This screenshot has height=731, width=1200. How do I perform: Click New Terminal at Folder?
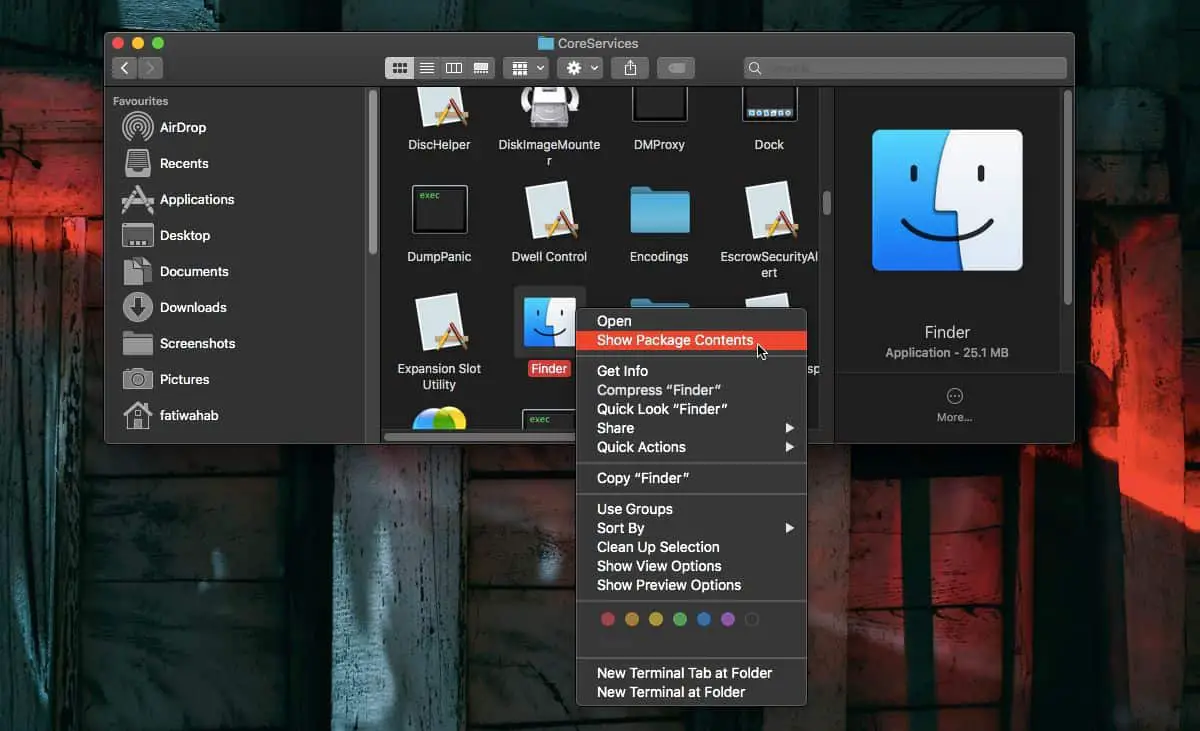[x=671, y=692]
